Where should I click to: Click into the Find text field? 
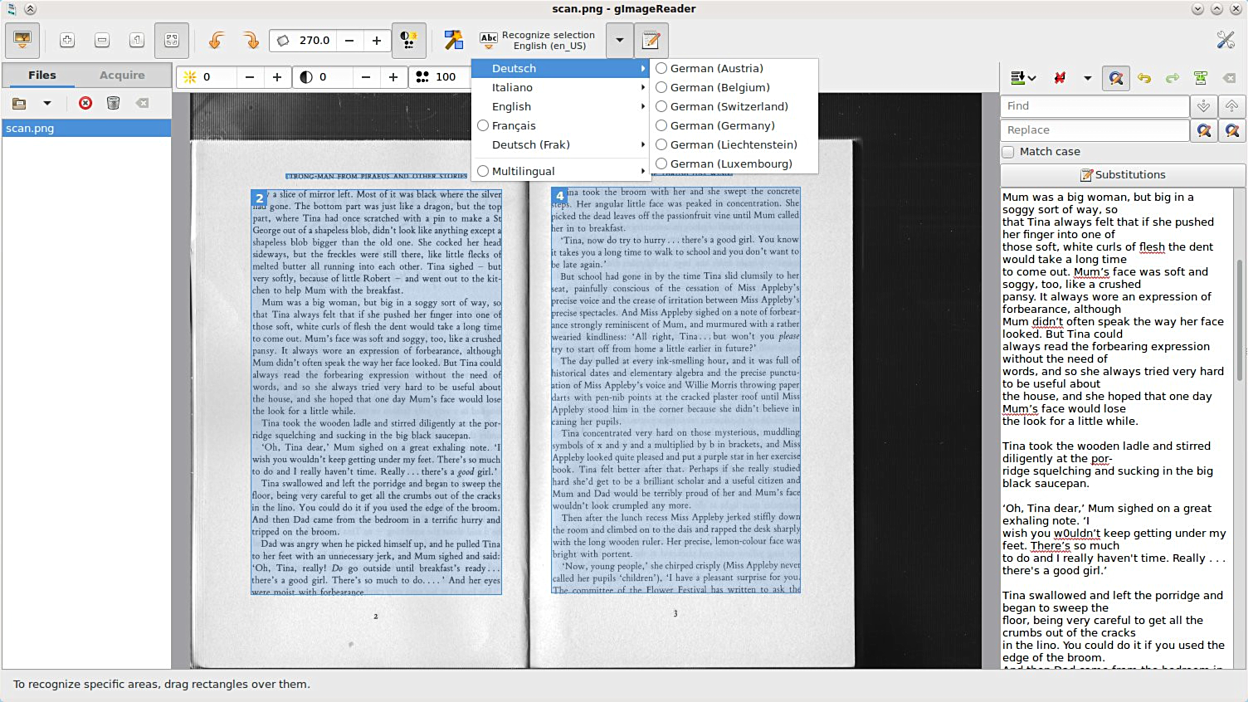[1094, 106]
